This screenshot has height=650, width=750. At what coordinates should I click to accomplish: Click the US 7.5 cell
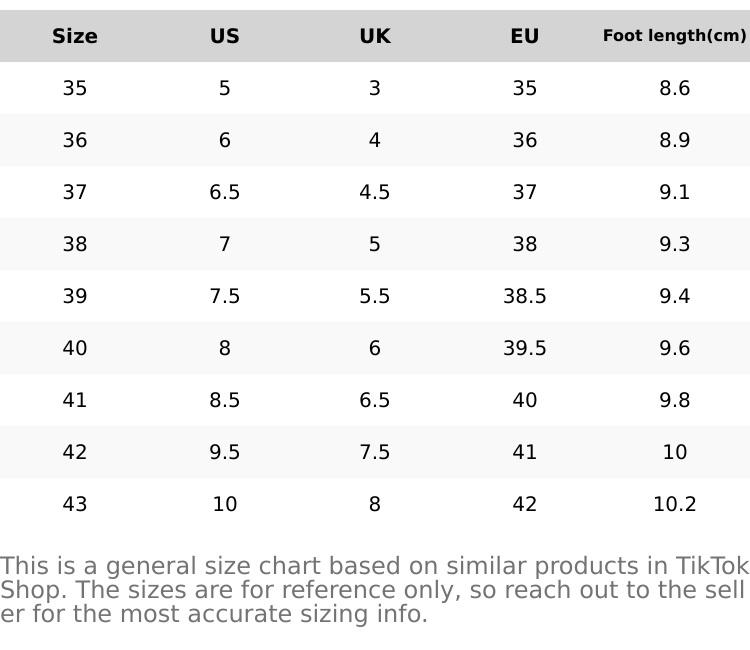click(225, 296)
